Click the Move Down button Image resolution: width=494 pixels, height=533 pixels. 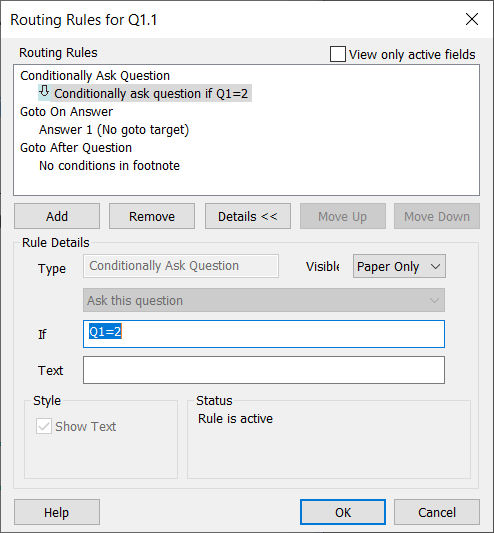(437, 216)
